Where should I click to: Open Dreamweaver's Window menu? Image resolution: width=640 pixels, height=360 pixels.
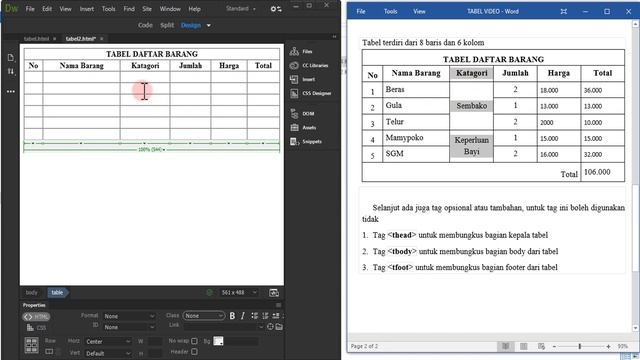[170, 9]
